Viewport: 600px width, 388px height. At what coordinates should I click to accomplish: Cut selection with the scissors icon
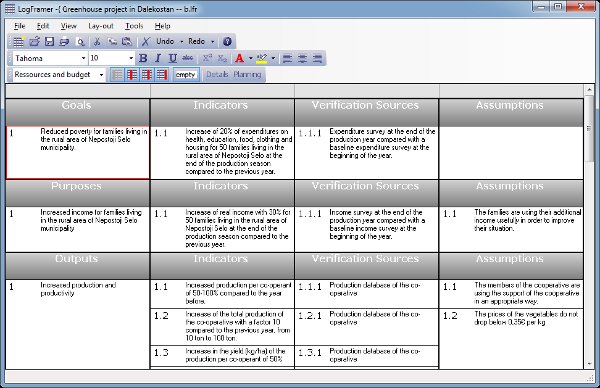(97, 41)
